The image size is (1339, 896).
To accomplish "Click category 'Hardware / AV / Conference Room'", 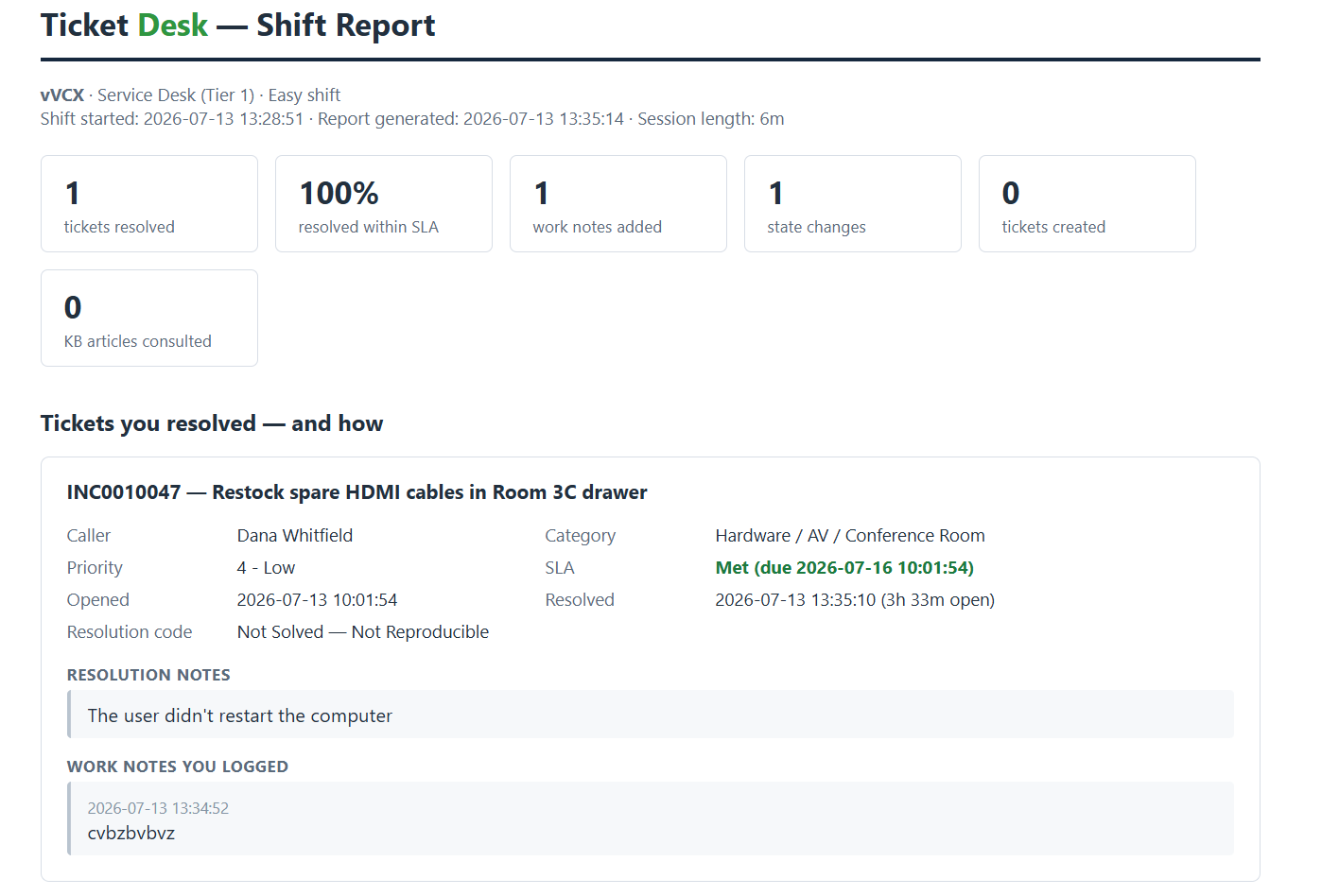I will (x=850, y=536).
